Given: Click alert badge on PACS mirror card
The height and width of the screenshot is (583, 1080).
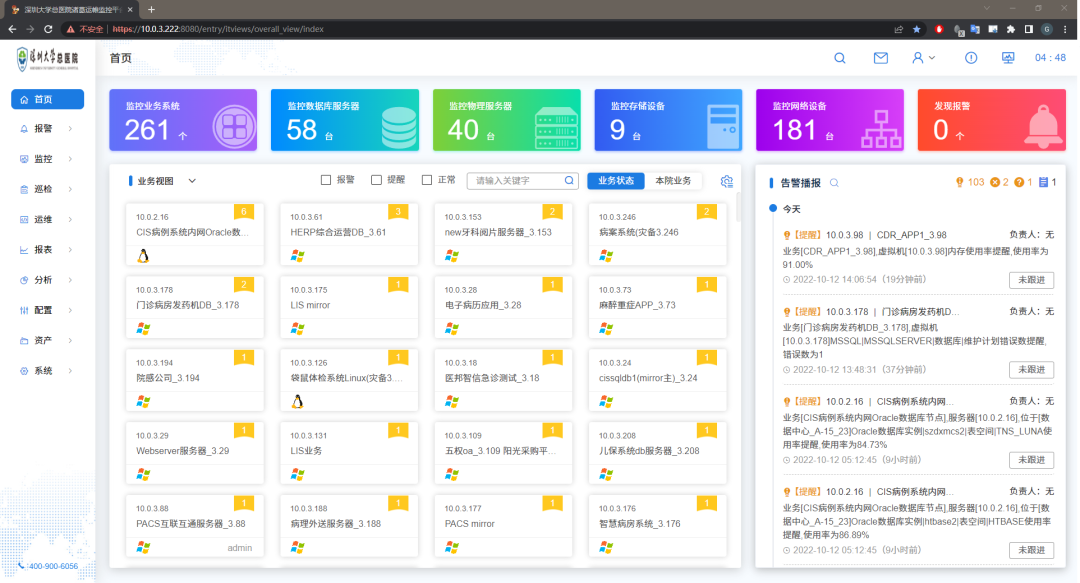Looking at the screenshot, I should [552, 503].
